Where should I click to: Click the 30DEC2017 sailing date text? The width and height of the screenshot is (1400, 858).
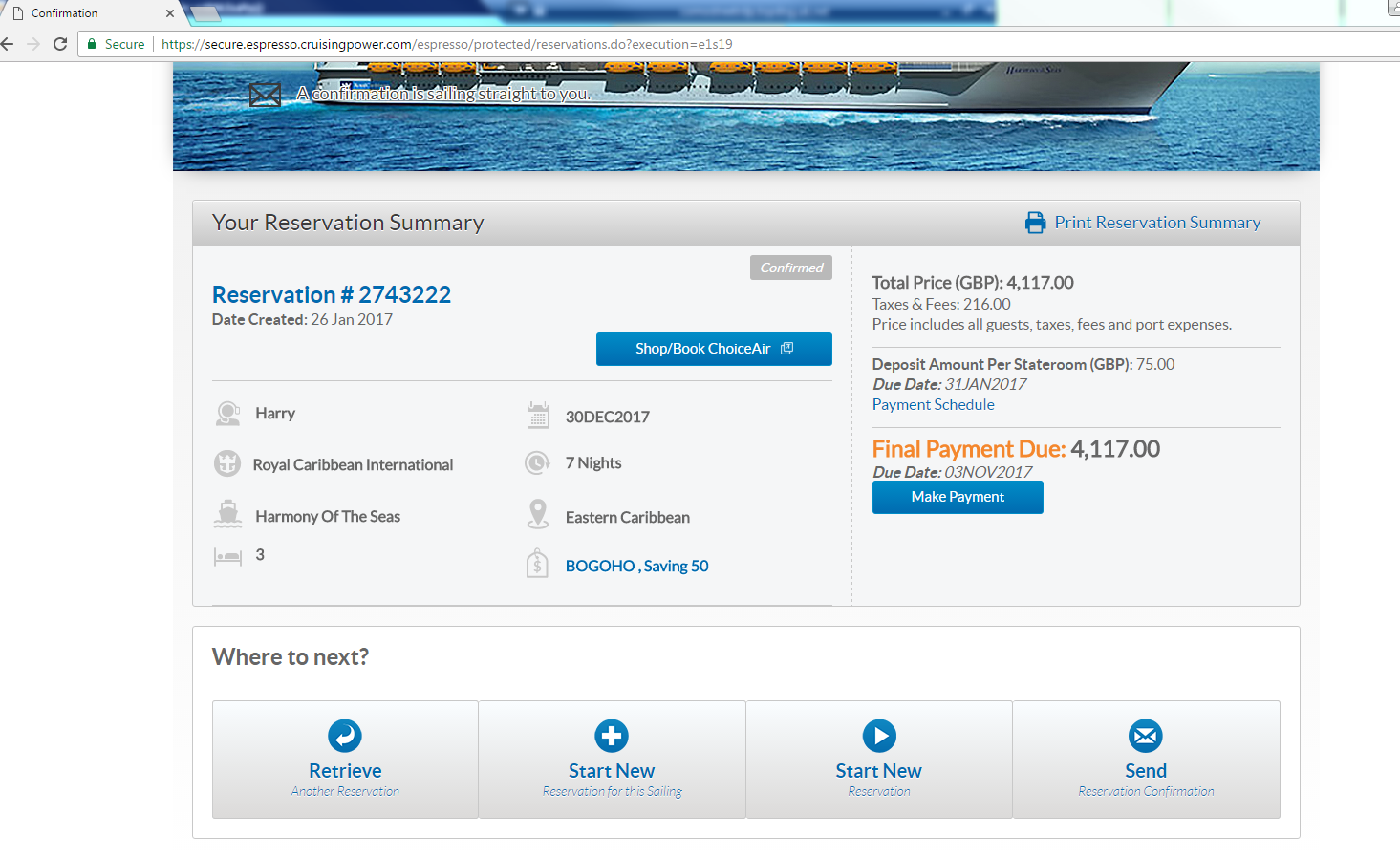coord(608,417)
